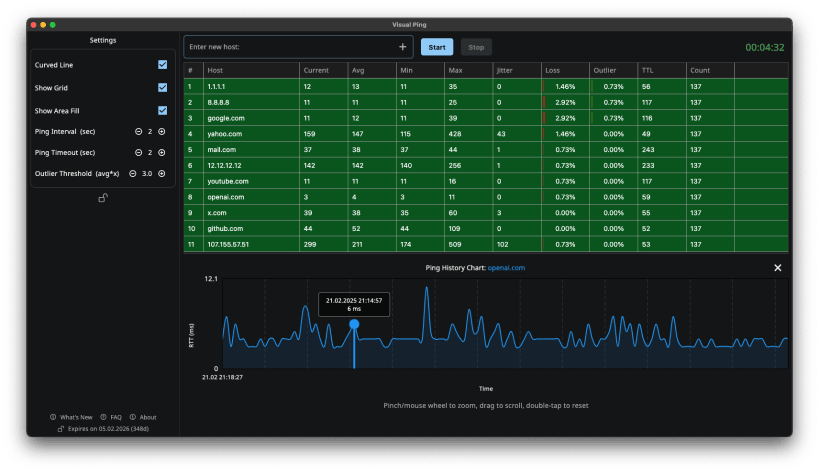Screen dimensions: 819x472
Task: Open the What's New link
Action: [x=76, y=417]
